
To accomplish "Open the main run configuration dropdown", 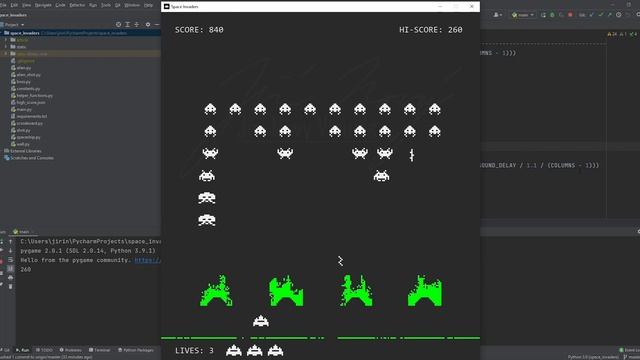I will click(x=523, y=15).
